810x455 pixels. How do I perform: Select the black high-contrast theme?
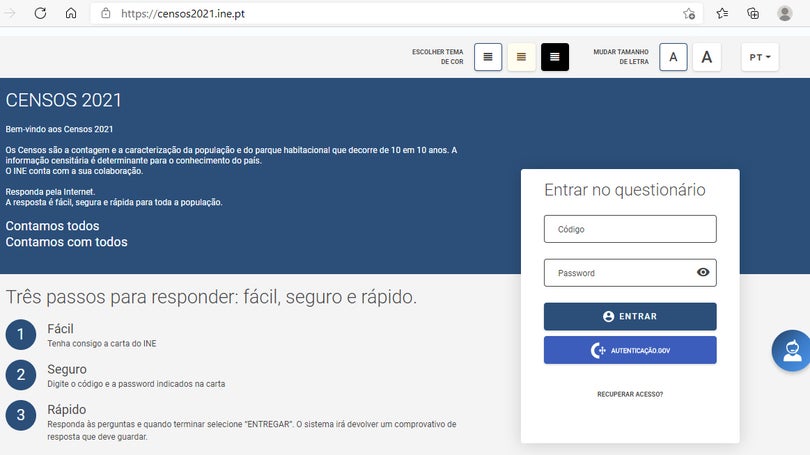click(x=555, y=57)
